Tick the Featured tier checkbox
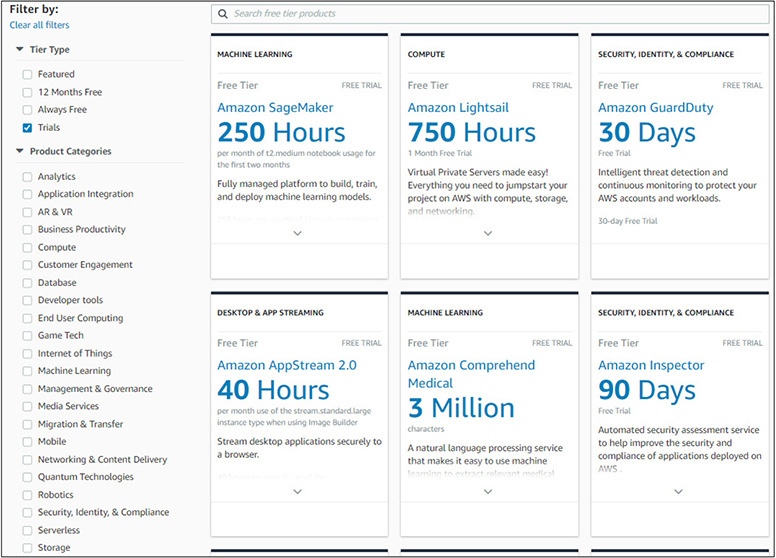The width and height of the screenshot is (776, 558). (x=27, y=74)
